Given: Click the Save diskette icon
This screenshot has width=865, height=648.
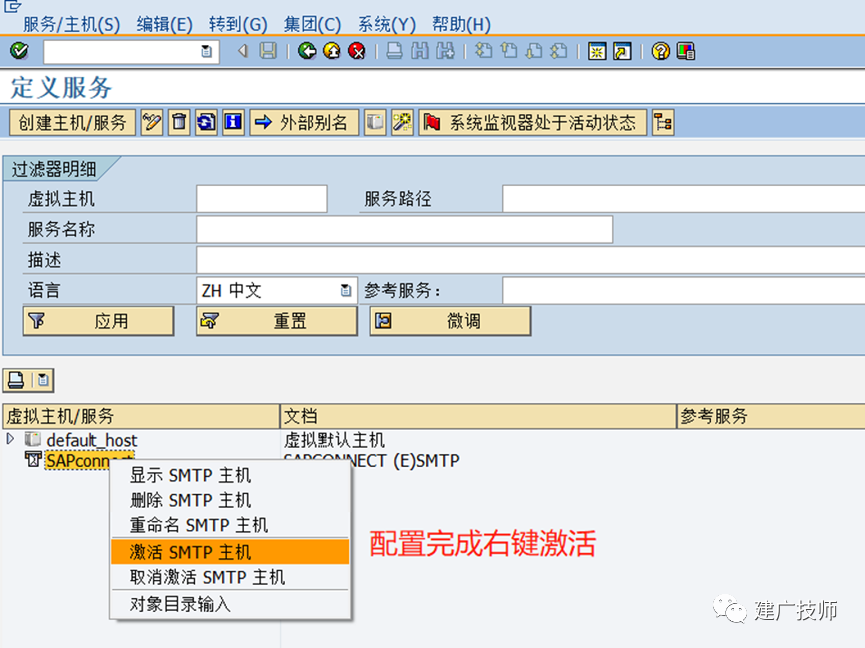Looking at the screenshot, I should (268, 51).
